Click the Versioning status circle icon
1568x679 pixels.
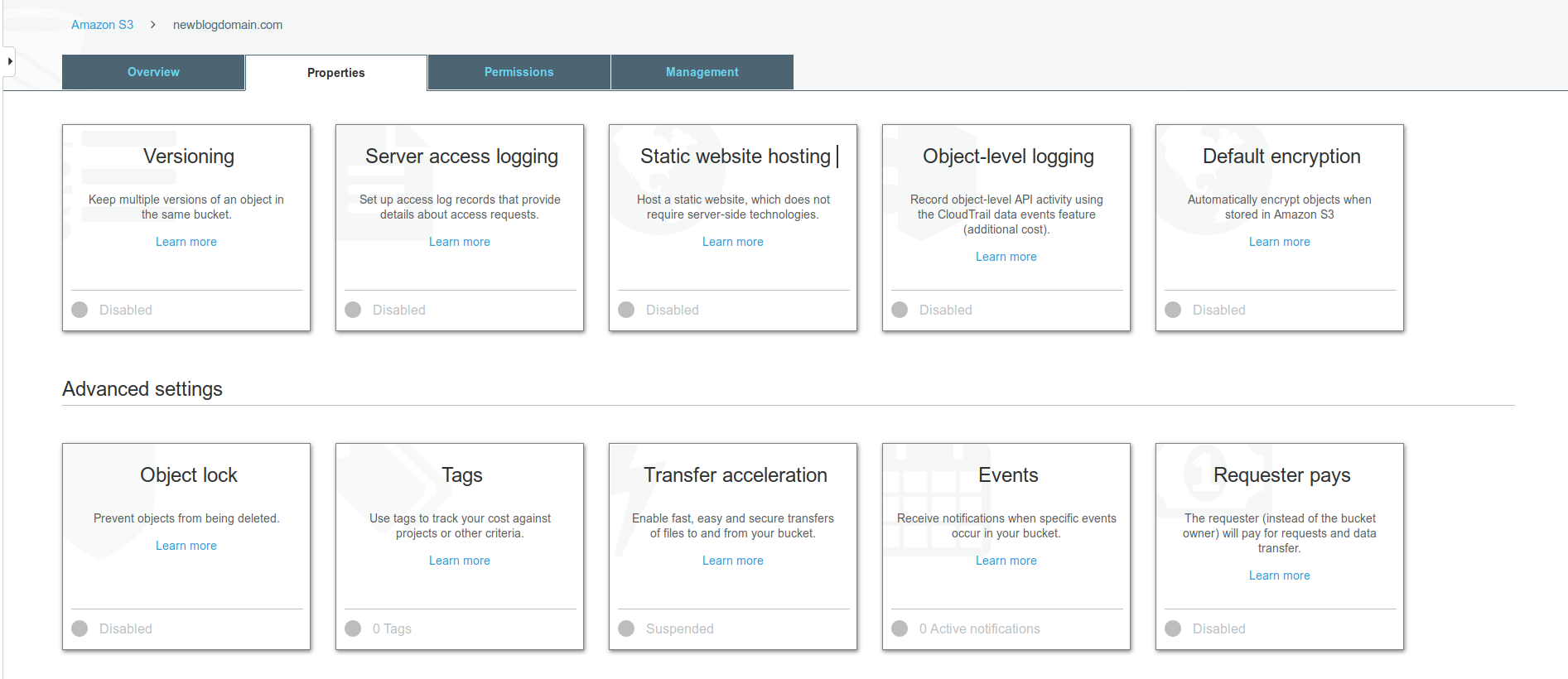[80, 310]
